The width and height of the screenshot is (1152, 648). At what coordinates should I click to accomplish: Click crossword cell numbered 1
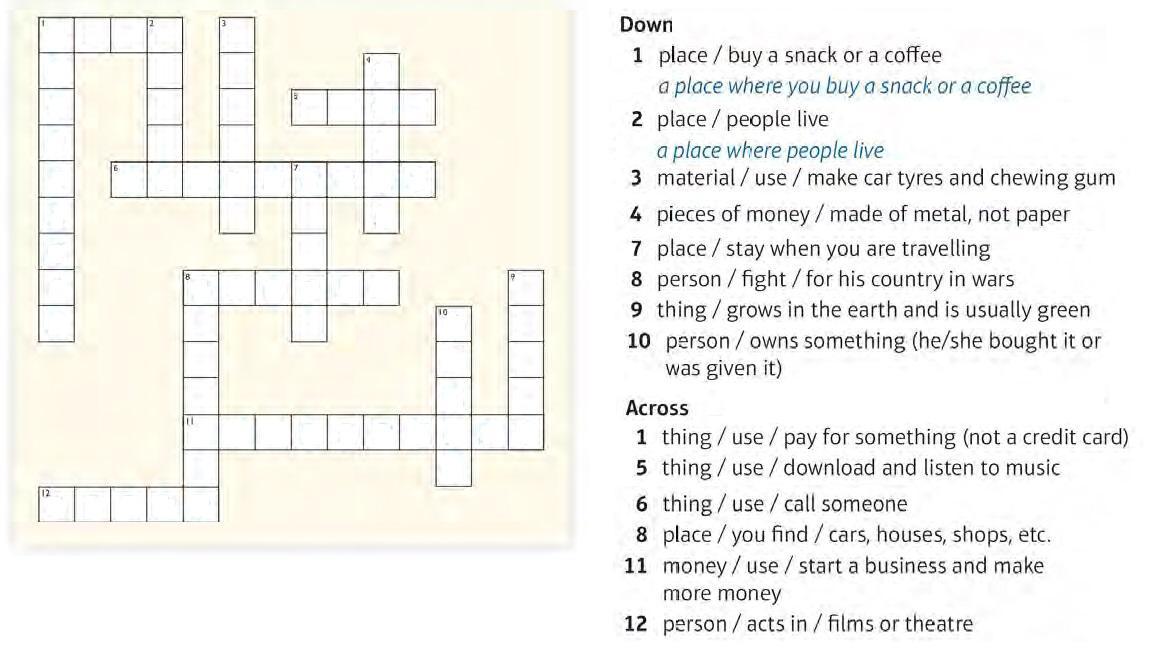pyautogui.click(x=57, y=35)
